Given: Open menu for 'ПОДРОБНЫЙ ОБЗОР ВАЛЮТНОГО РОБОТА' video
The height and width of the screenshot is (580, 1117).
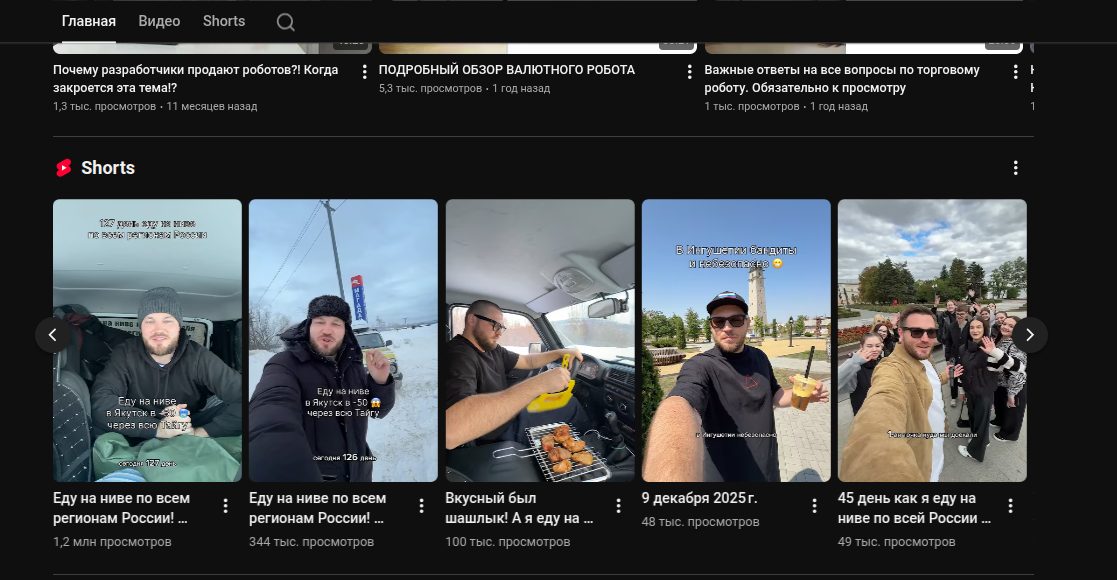Looking at the screenshot, I should tap(689, 71).
